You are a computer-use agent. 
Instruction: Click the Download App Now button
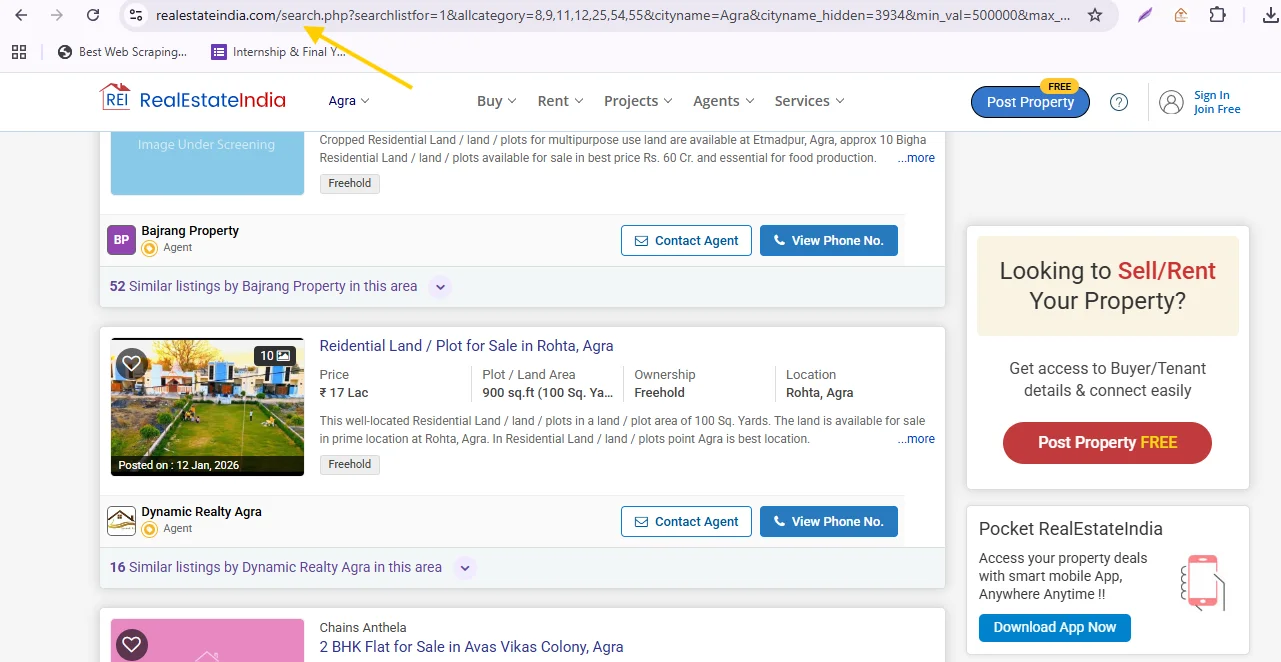point(1054,628)
